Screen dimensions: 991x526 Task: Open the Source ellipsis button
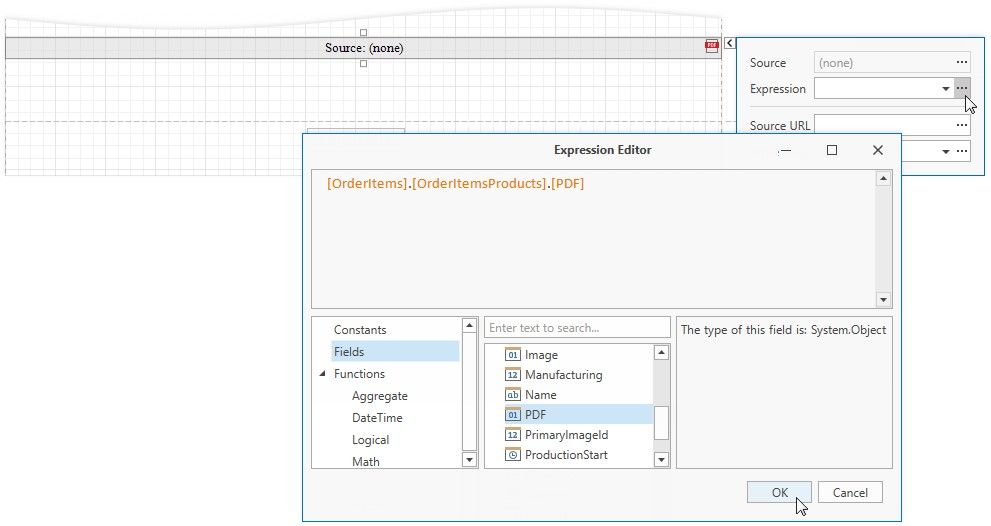(x=961, y=62)
